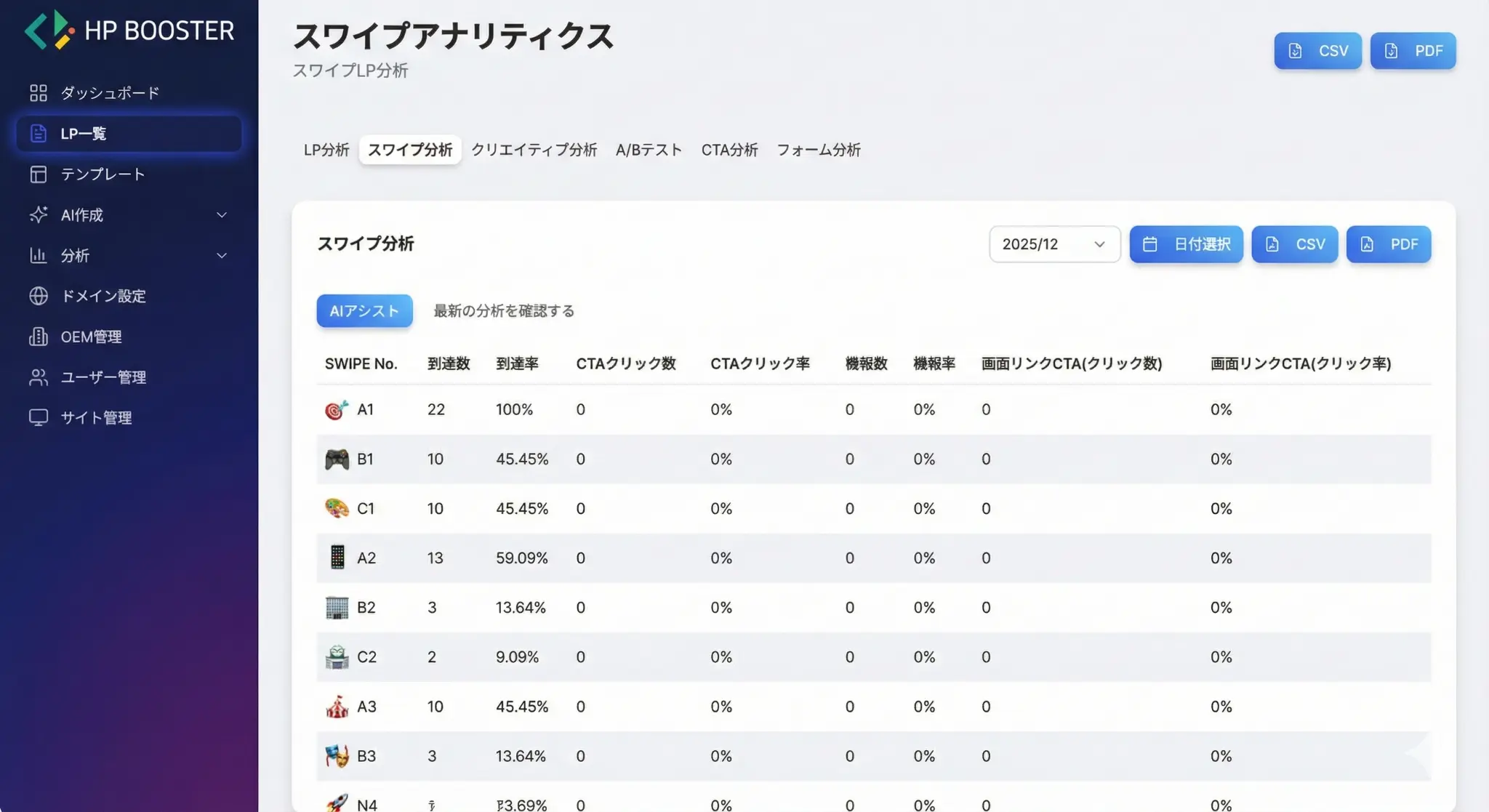Open the ダッシュボード sidebar icon
Viewport: 1489px width, 812px height.
pyautogui.click(x=39, y=93)
